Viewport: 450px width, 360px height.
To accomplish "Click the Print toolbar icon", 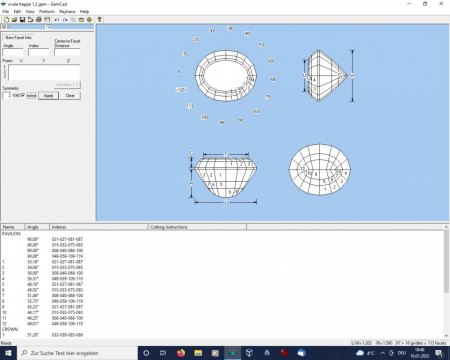I will point(39,20).
